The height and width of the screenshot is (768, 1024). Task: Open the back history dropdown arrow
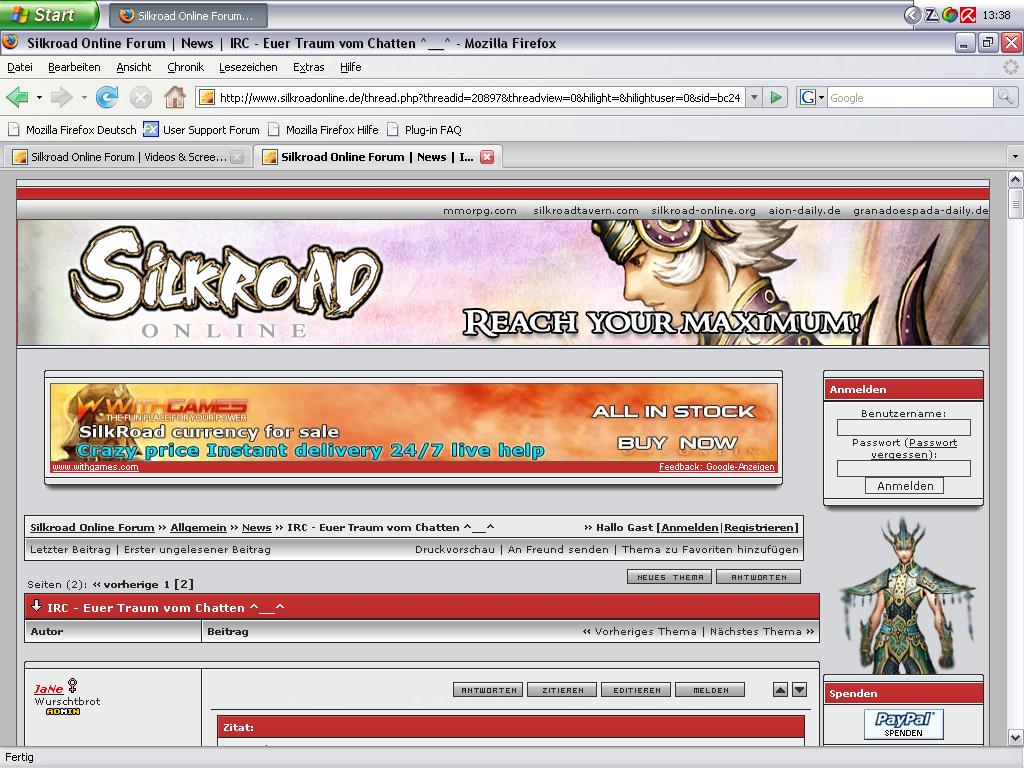point(39,98)
